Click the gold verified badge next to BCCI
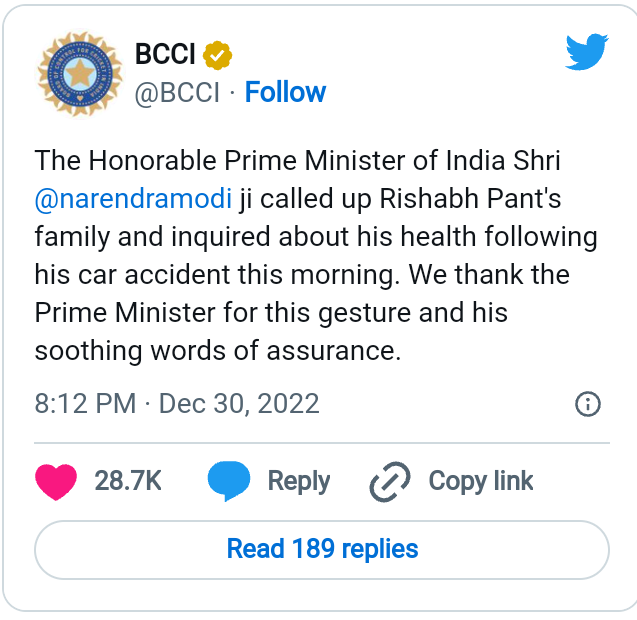Viewport: 637px width, 620px height. click(217, 55)
